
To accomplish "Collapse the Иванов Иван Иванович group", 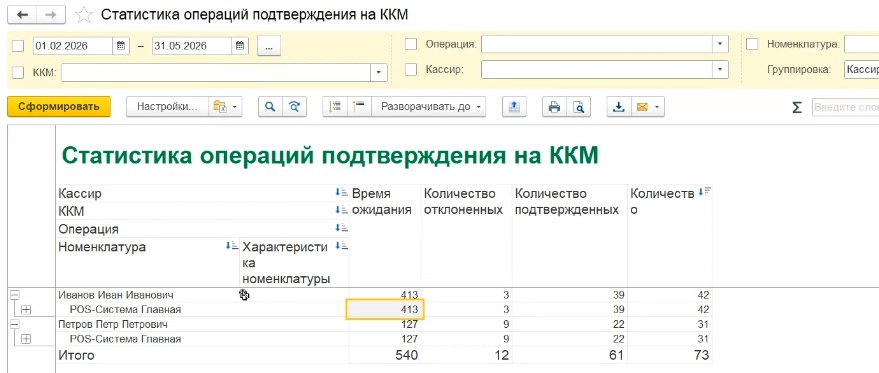I will point(15,294).
